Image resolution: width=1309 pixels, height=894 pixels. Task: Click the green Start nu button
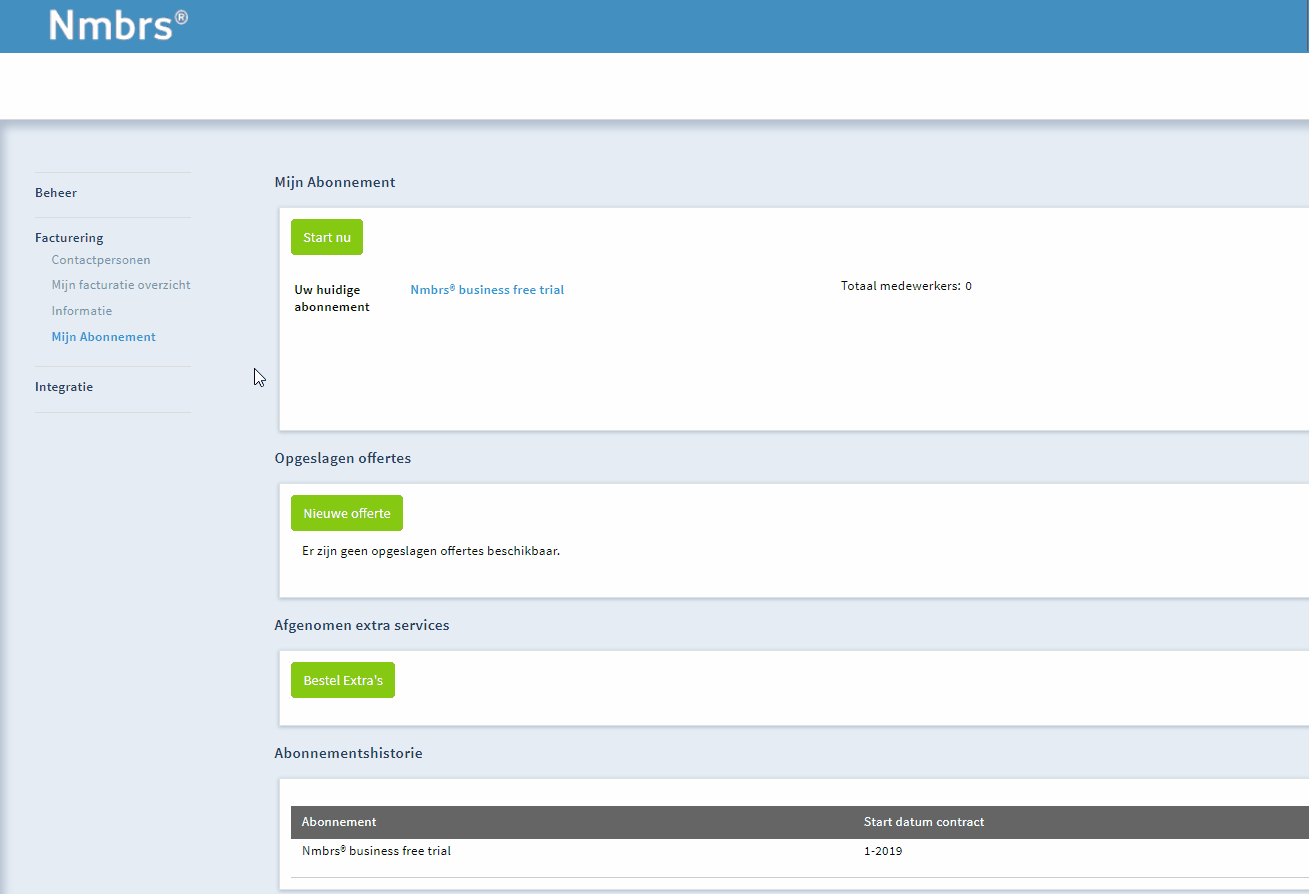(327, 237)
